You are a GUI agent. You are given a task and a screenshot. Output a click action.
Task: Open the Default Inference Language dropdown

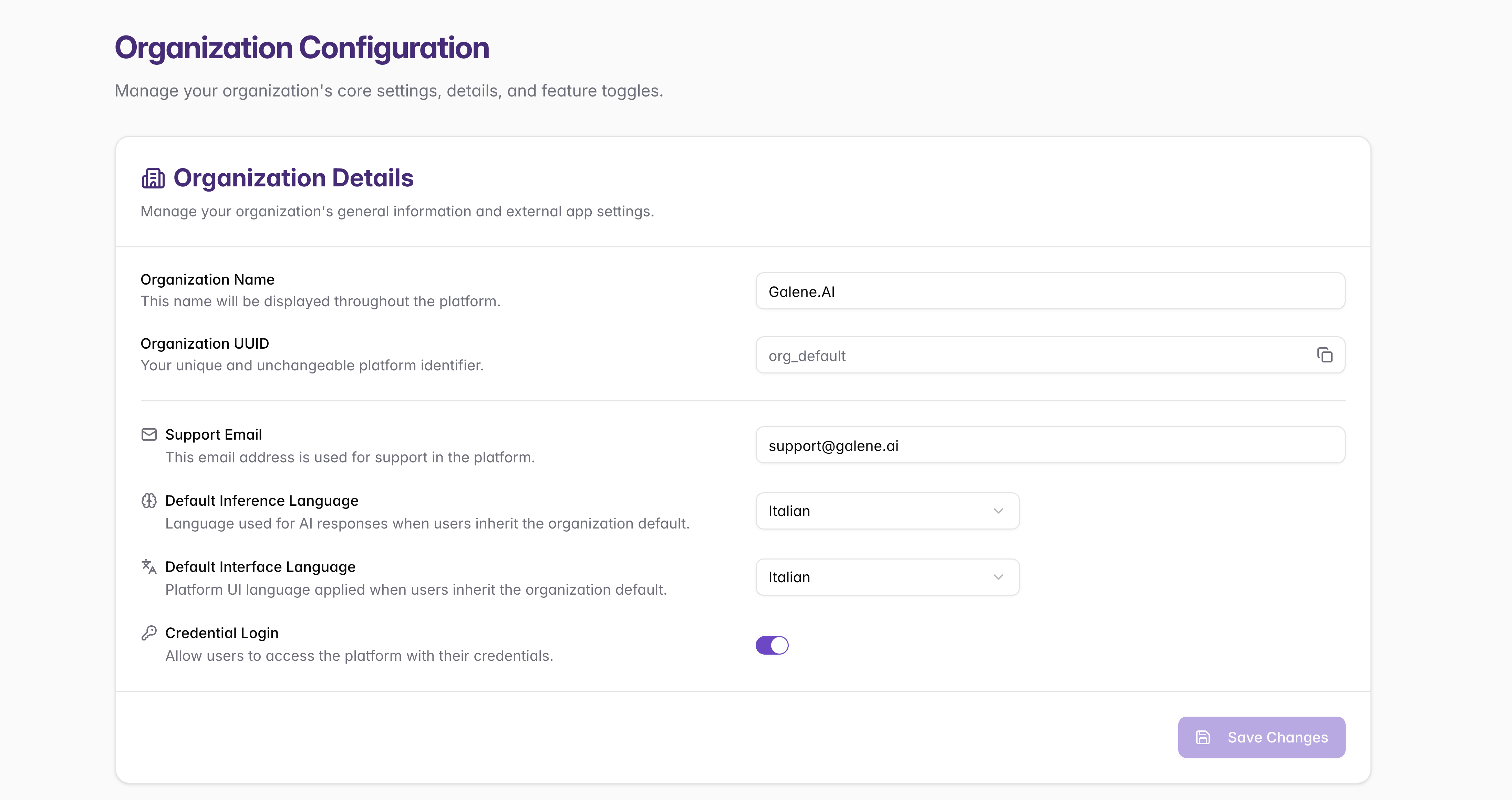[x=888, y=511]
